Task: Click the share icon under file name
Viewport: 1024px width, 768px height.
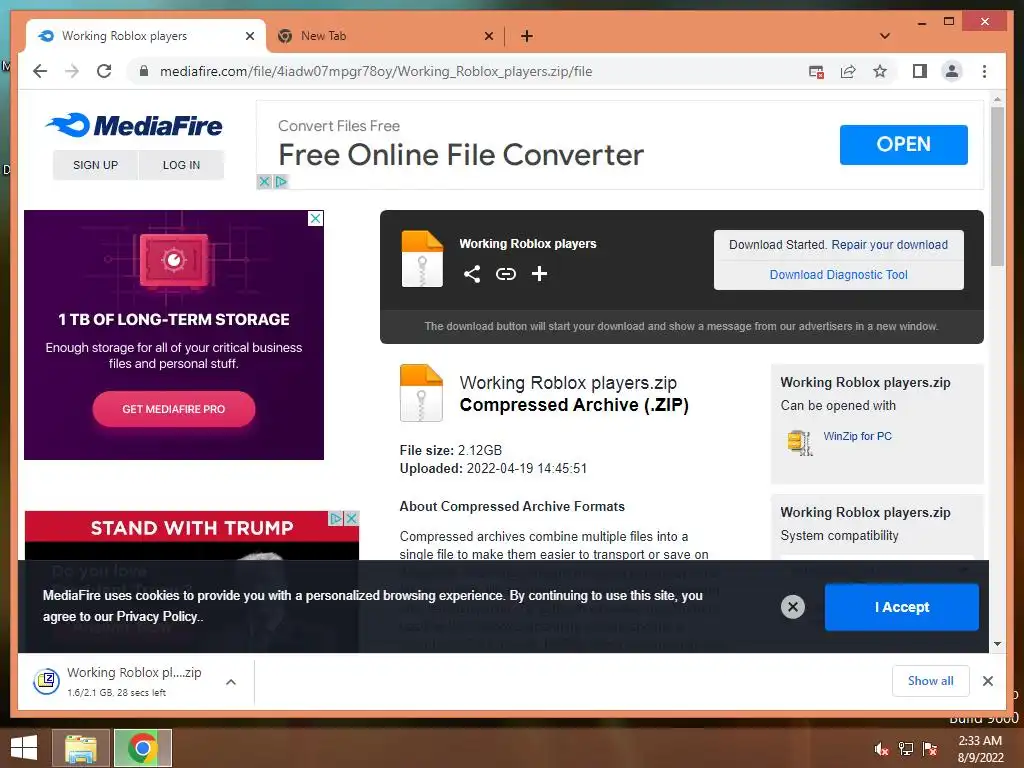Action: point(472,274)
